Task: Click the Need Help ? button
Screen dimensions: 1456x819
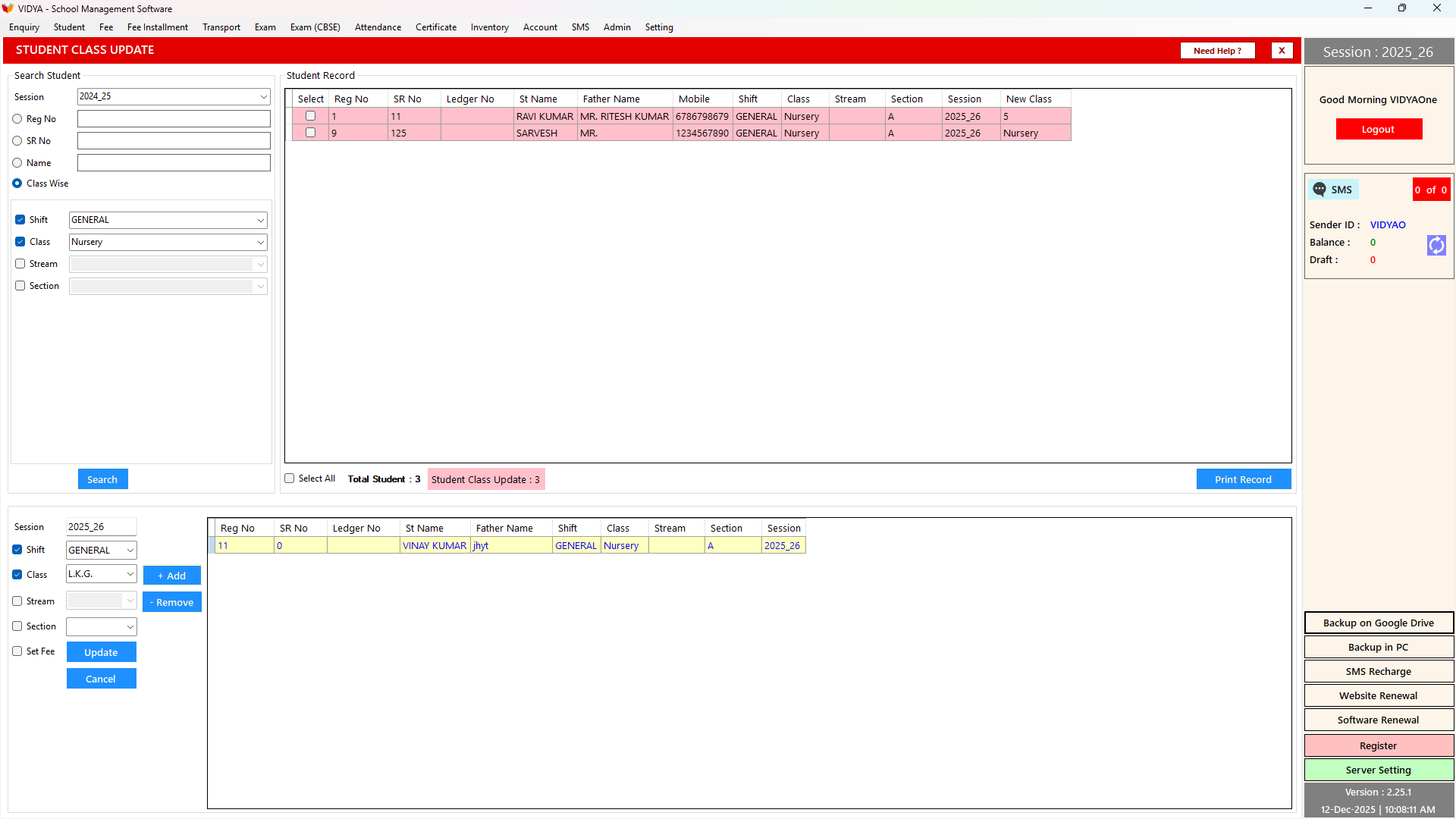Action: coord(1217,51)
